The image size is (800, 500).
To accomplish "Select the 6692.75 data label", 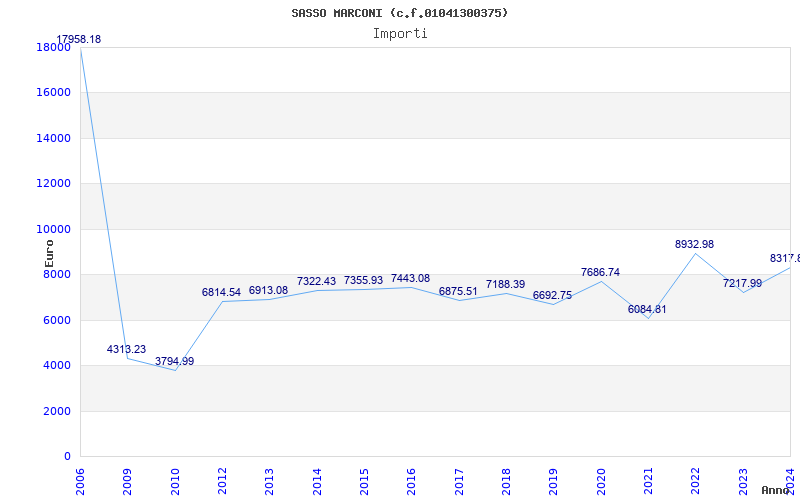I will pos(552,295).
